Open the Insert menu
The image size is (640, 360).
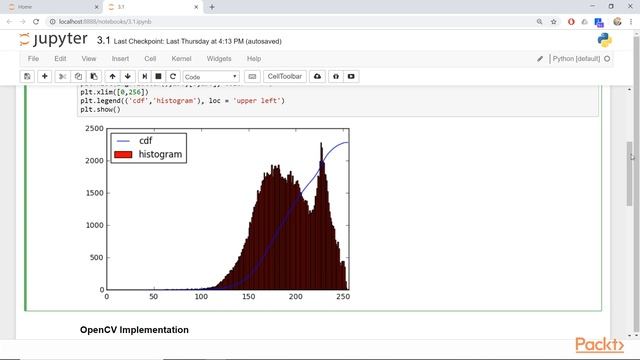pyautogui.click(x=120, y=59)
